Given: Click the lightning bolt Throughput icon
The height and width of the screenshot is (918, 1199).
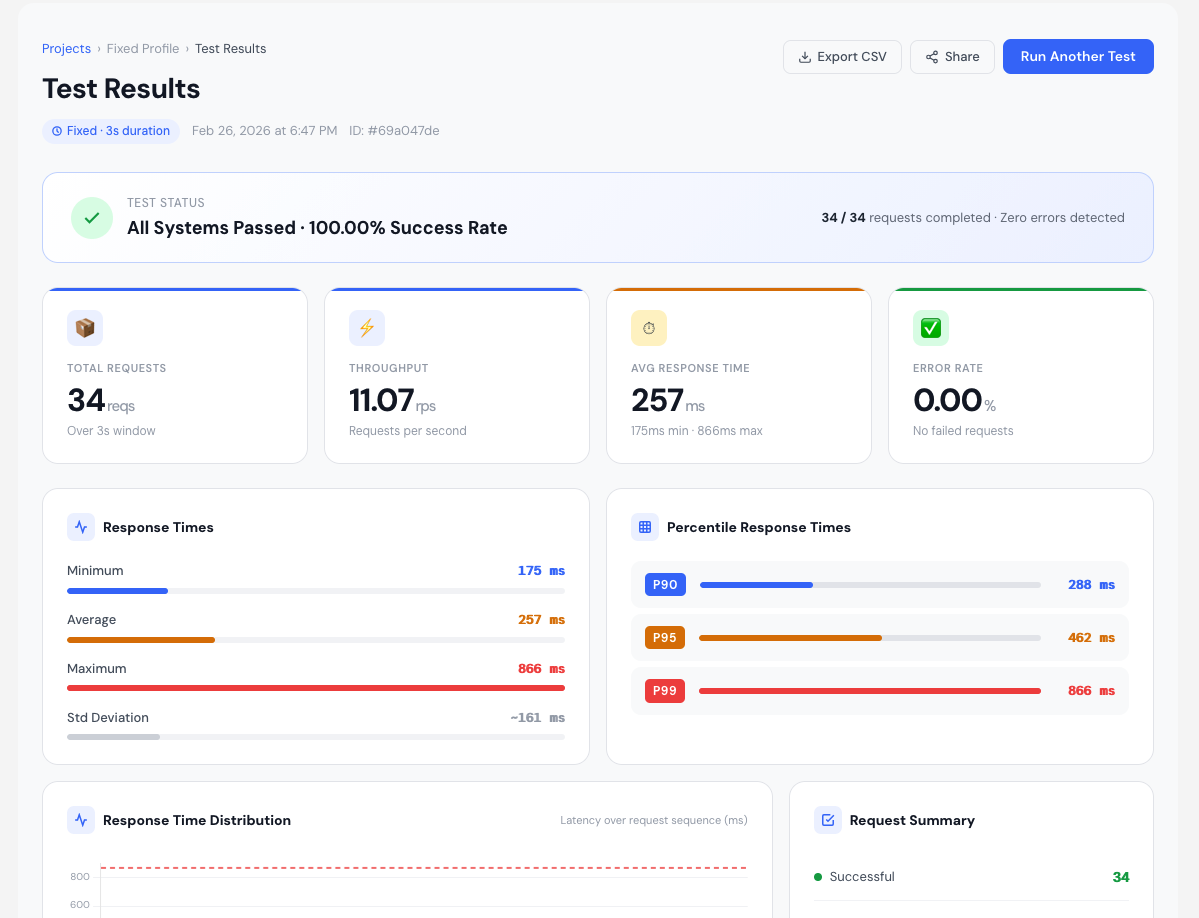Looking at the screenshot, I should click(367, 328).
